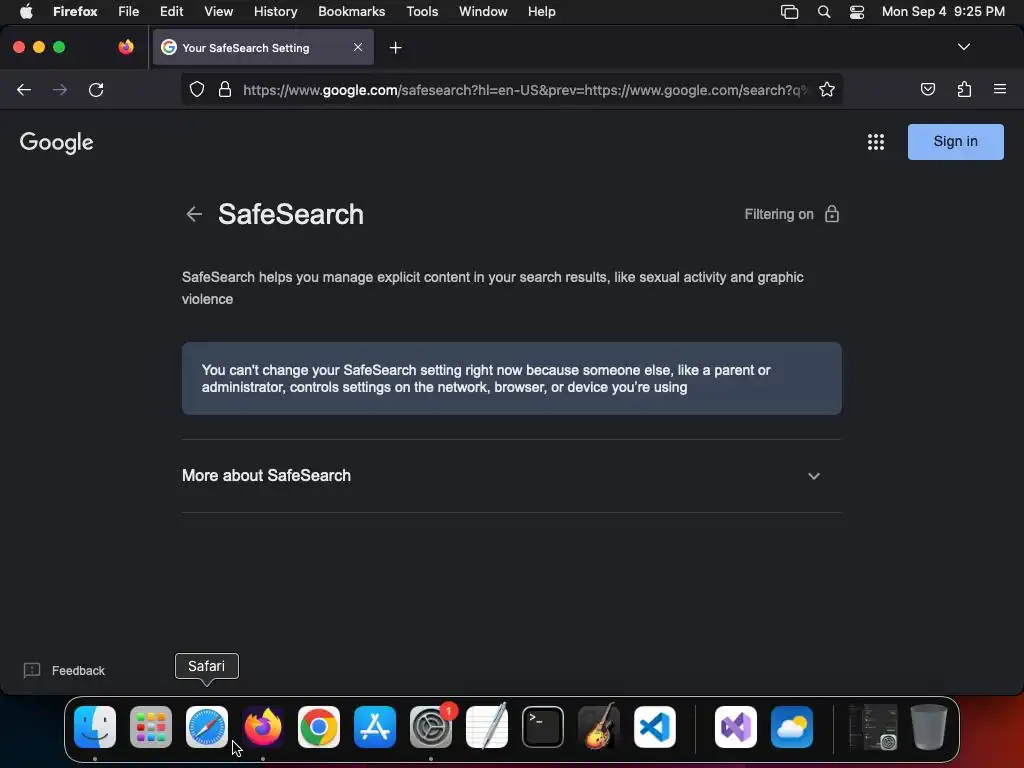Click Firefox icon in the Dock

[263, 727]
